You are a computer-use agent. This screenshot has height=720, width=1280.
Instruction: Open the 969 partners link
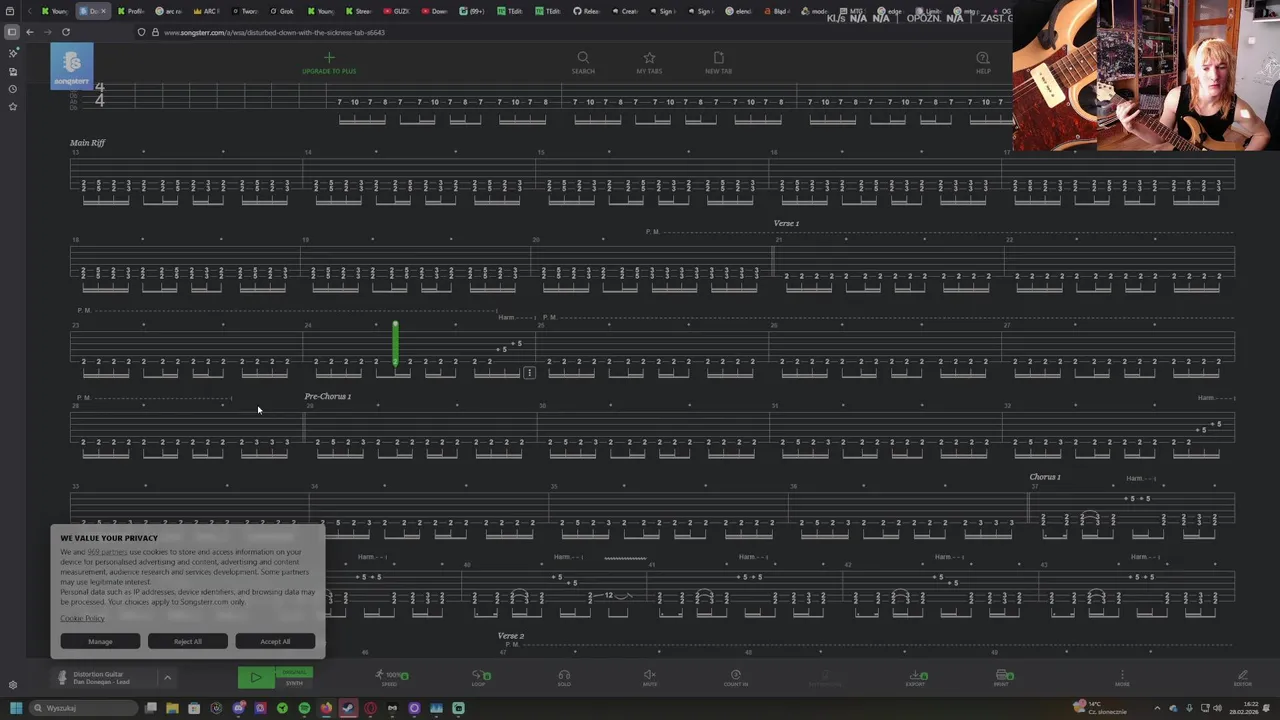pos(107,552)
